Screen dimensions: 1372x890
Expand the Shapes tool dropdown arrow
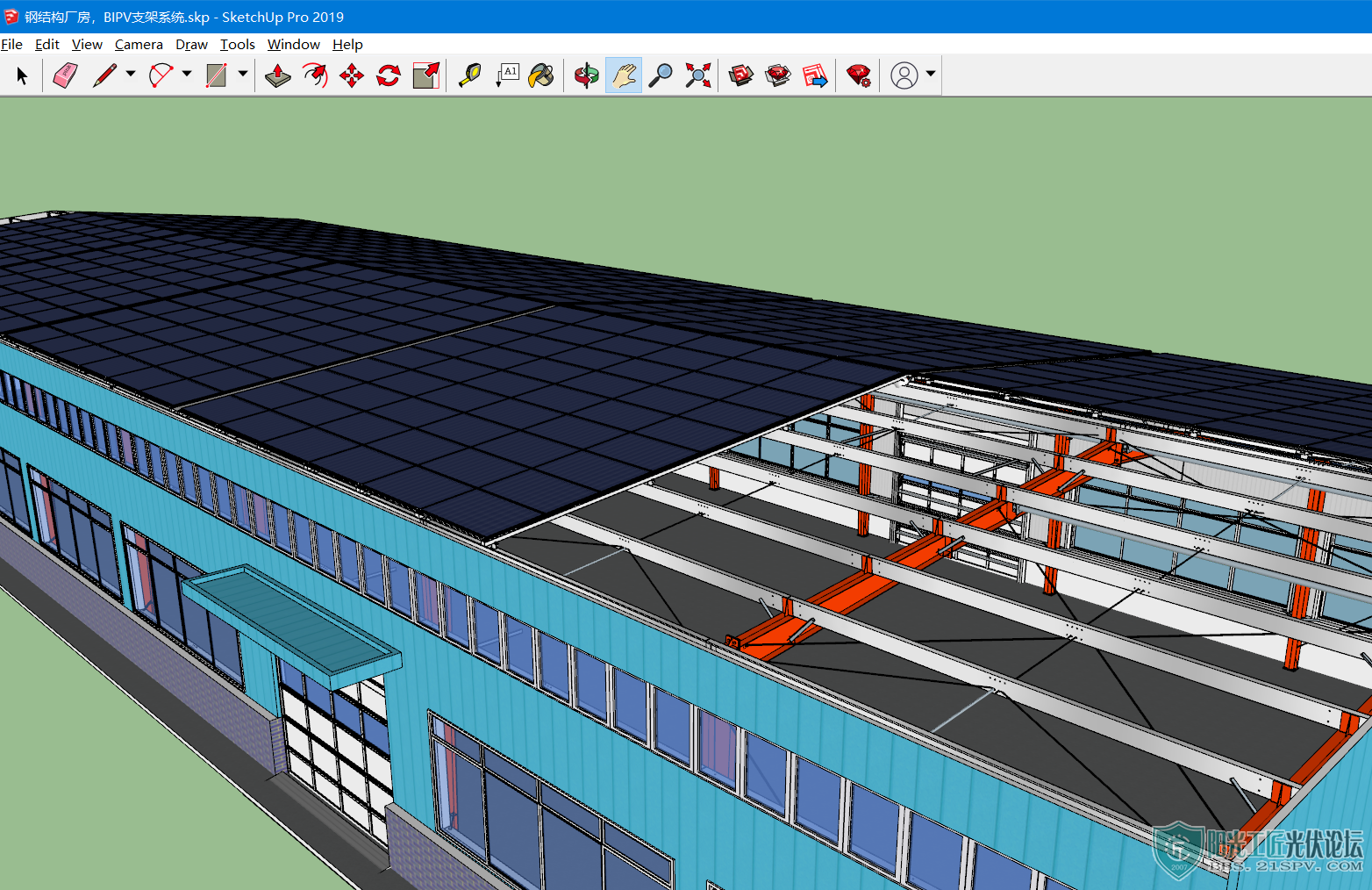(243, 75)
